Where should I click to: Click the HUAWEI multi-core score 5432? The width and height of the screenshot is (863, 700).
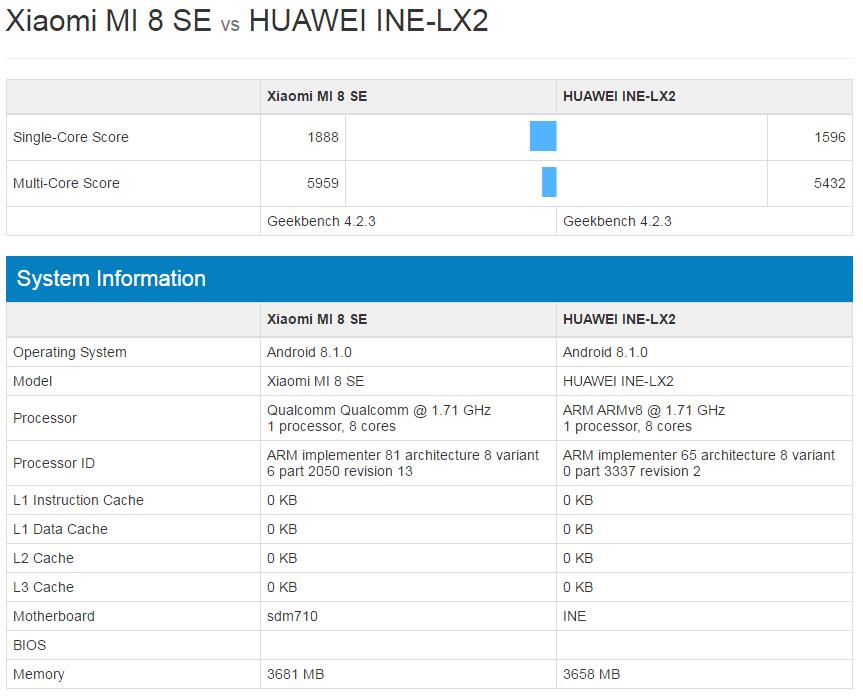pyautogui.click(x=830, y=183)
